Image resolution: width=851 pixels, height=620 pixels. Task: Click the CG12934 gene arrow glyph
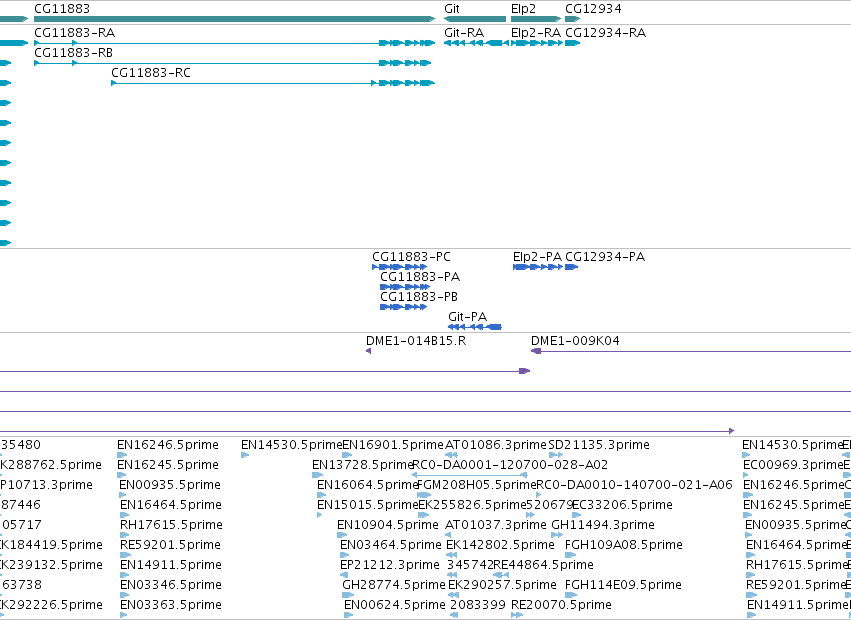[x=573, y=19]
